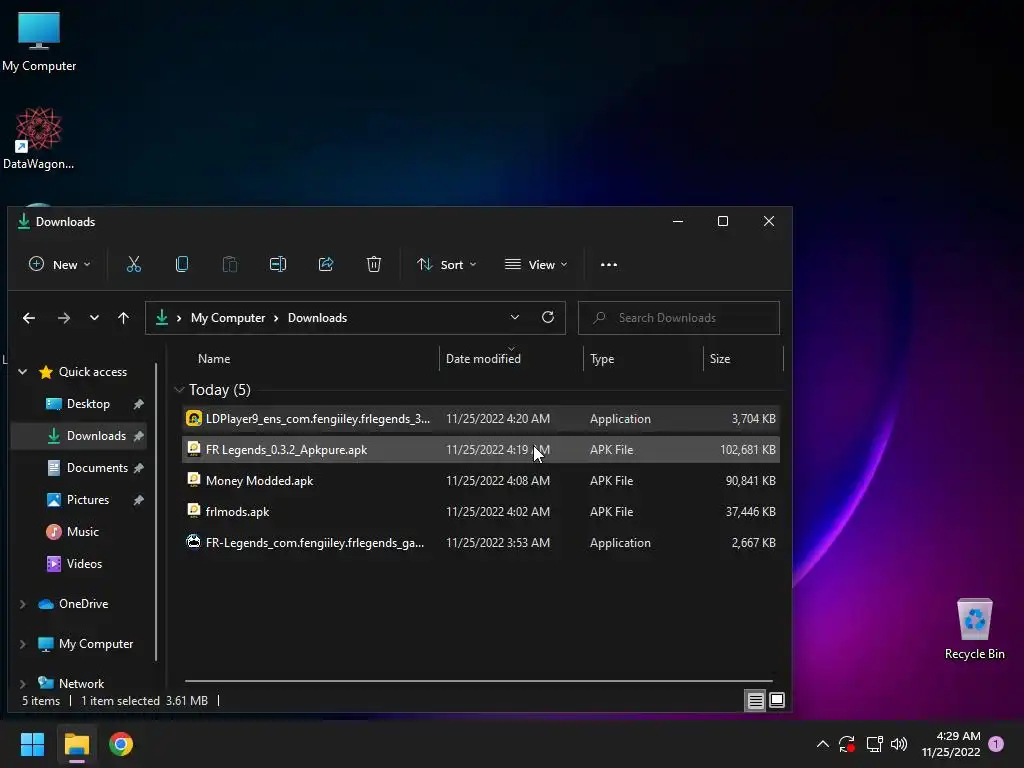Switch to details view layout icon
Viewport: 1024px width, 768px height.
[x=755, y=701]
